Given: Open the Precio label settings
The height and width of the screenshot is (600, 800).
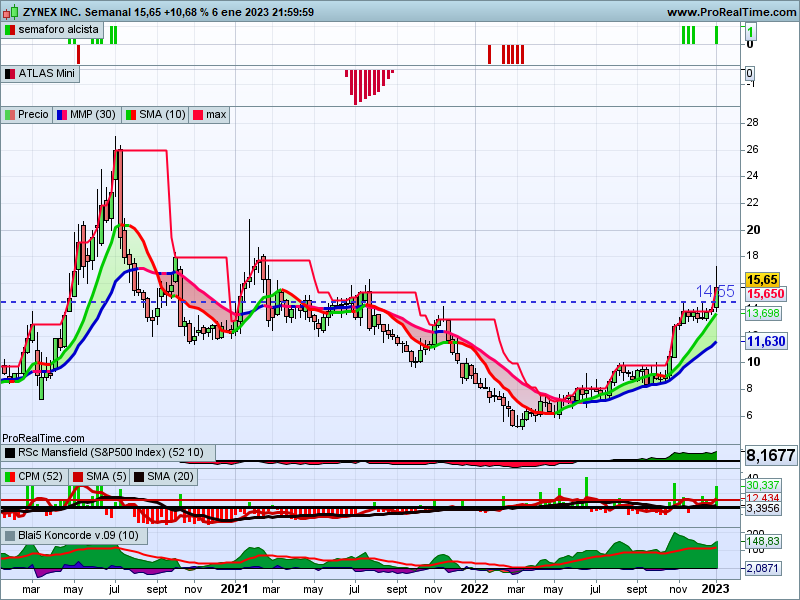Looking at the screenshot, I should [27, 115].
